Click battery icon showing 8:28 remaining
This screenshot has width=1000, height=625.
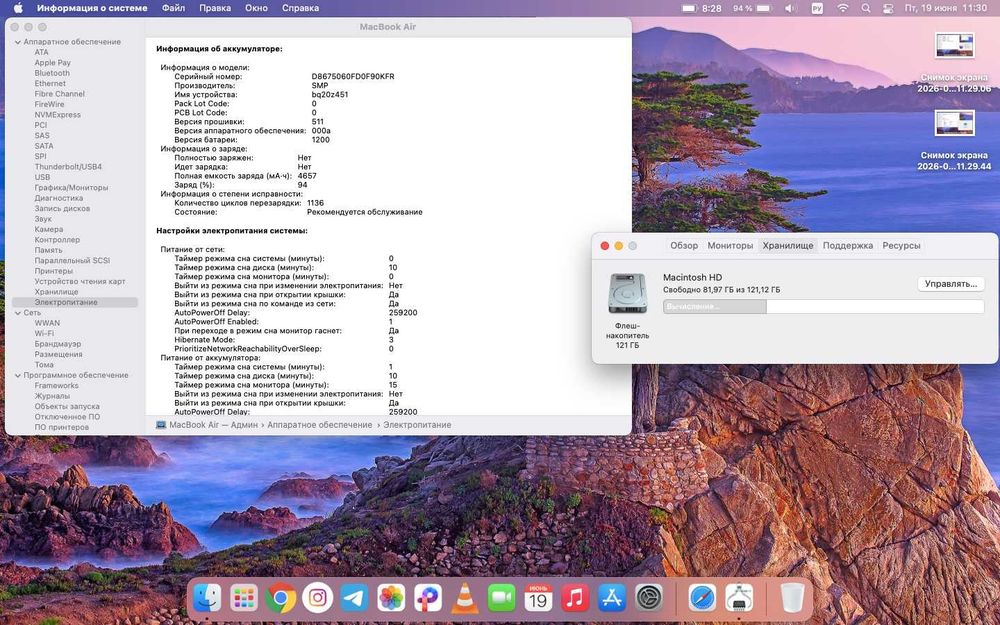[x=701, y=8]
